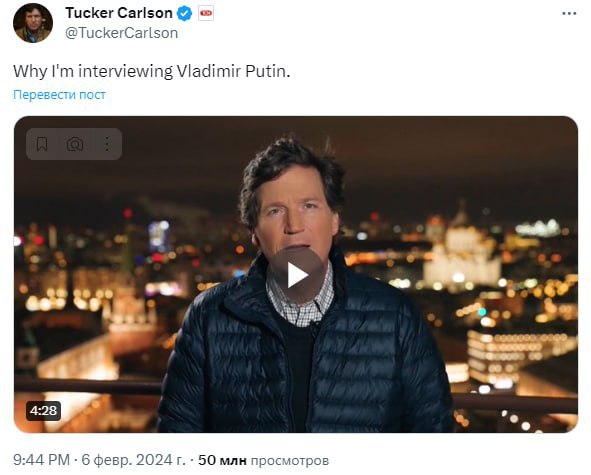Click the "Перевести пост" translate link
591x475 pixels.
tap(59, 94)
